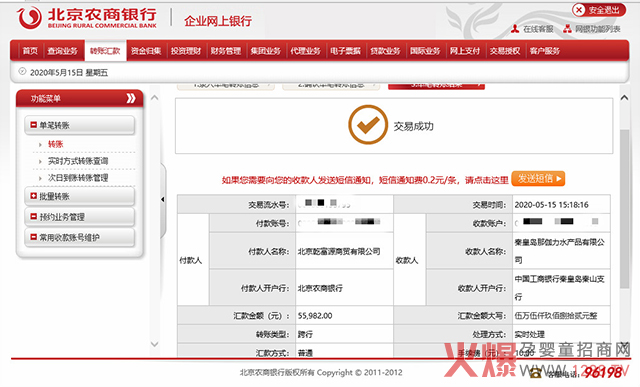Open 在线客服 online customer service
The width and height of the screenshot is (640, 387).
(x=538, y=29)
